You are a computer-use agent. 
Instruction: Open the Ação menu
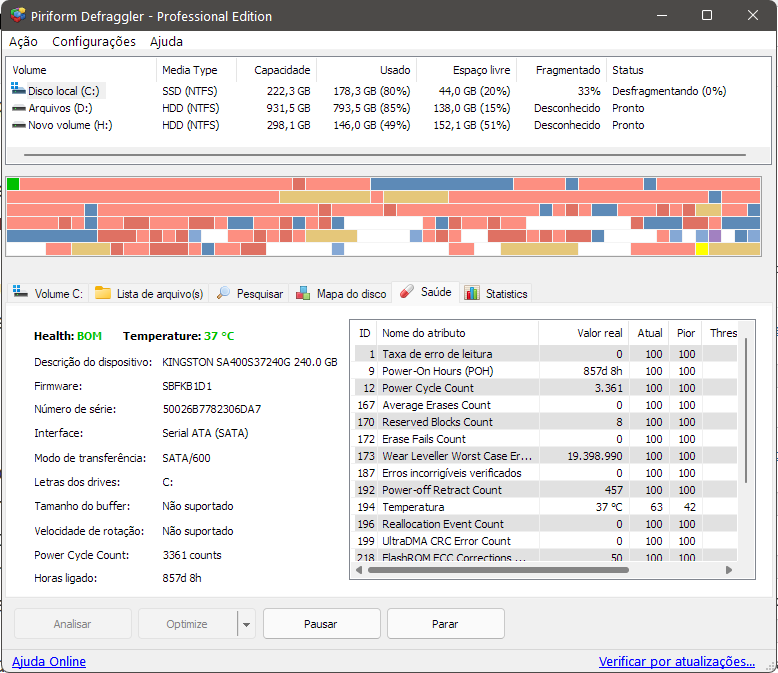[23, 42]
